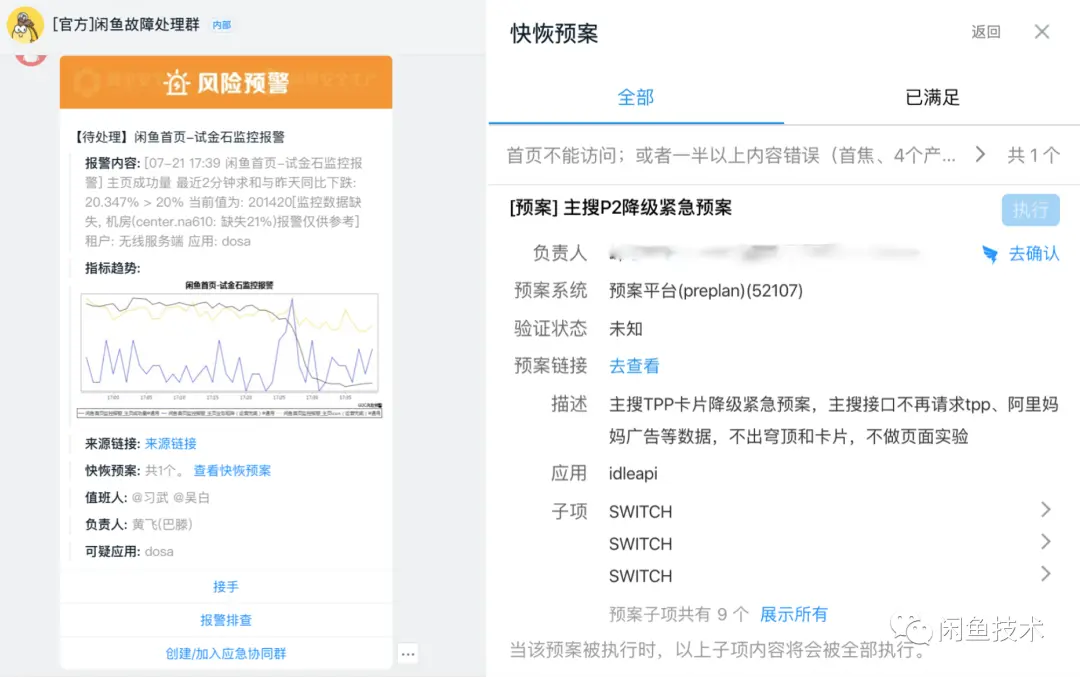1080x677 pixels.
Task: Click the title [官方]闲鱼故障处理群
Action: pos(126,25)
